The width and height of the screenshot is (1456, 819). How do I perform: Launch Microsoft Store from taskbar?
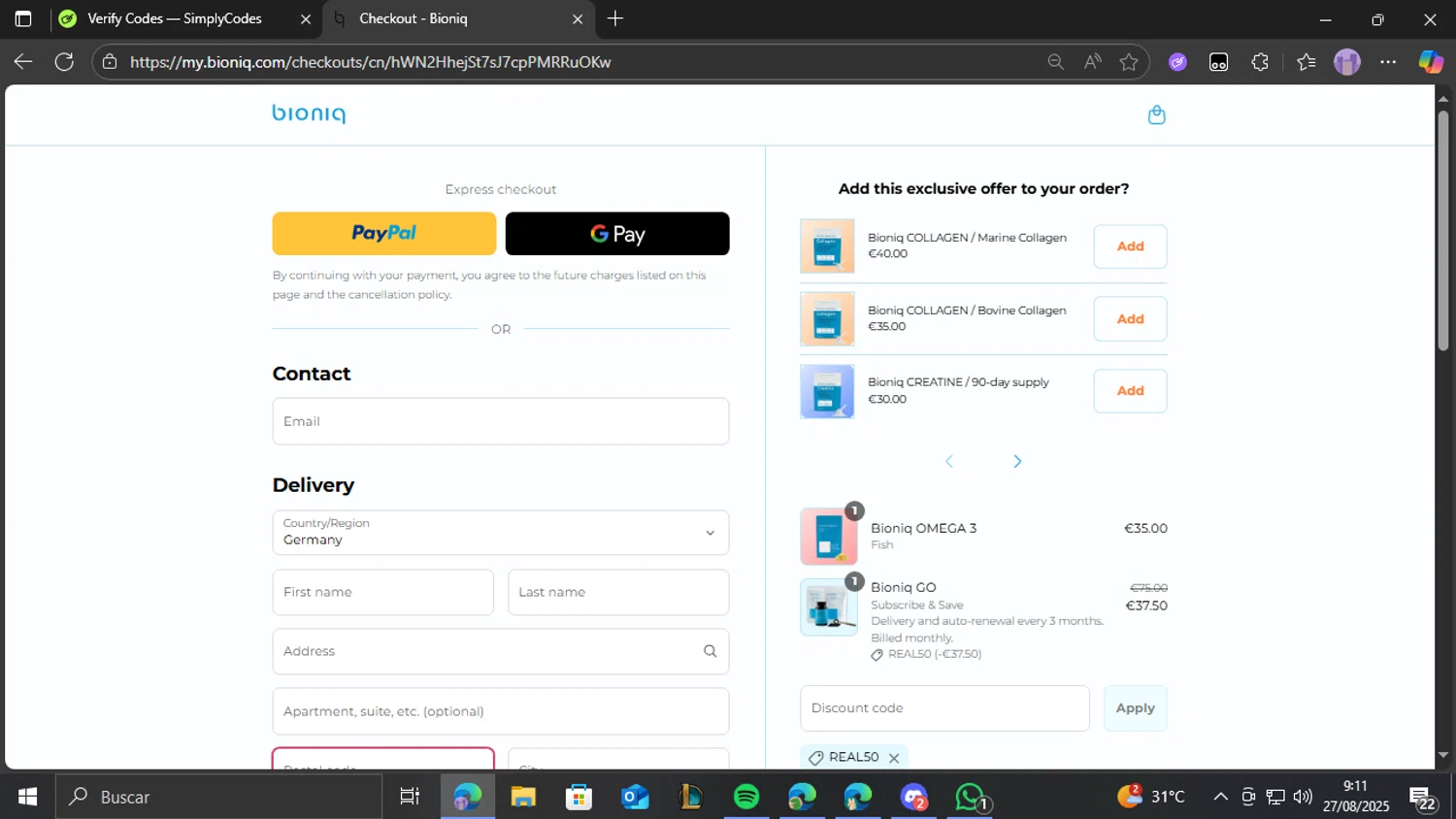(579, 797)
